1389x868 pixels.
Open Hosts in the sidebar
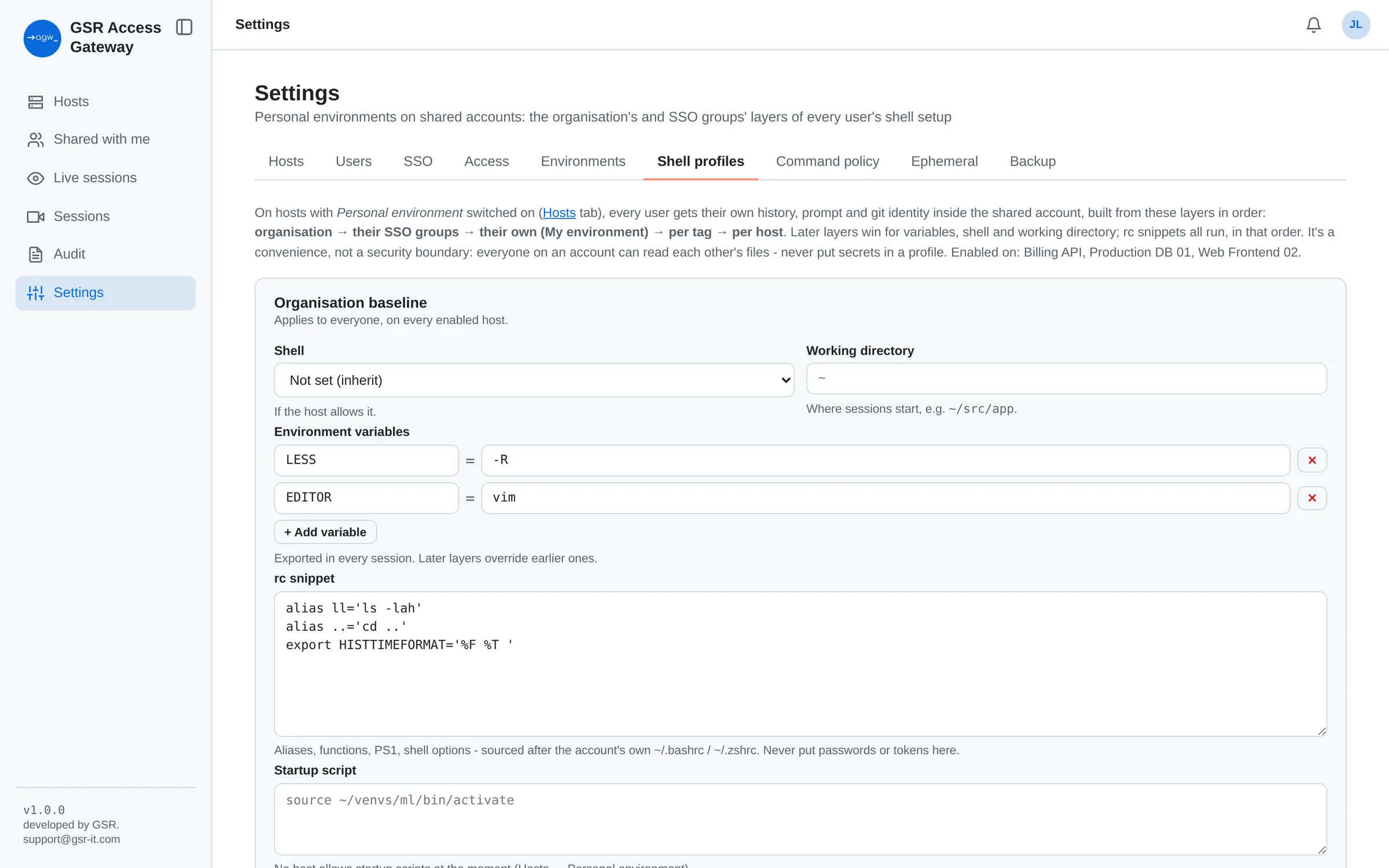tap(105, 102)
